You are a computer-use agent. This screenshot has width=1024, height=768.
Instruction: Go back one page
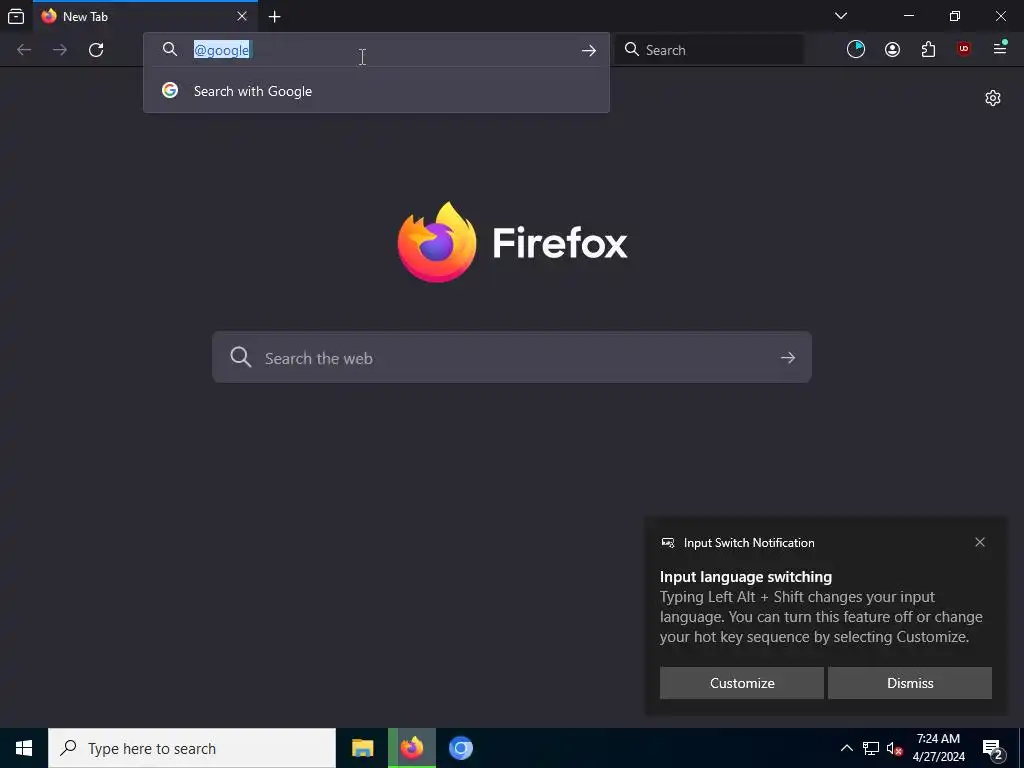click(x=24, y=50)
